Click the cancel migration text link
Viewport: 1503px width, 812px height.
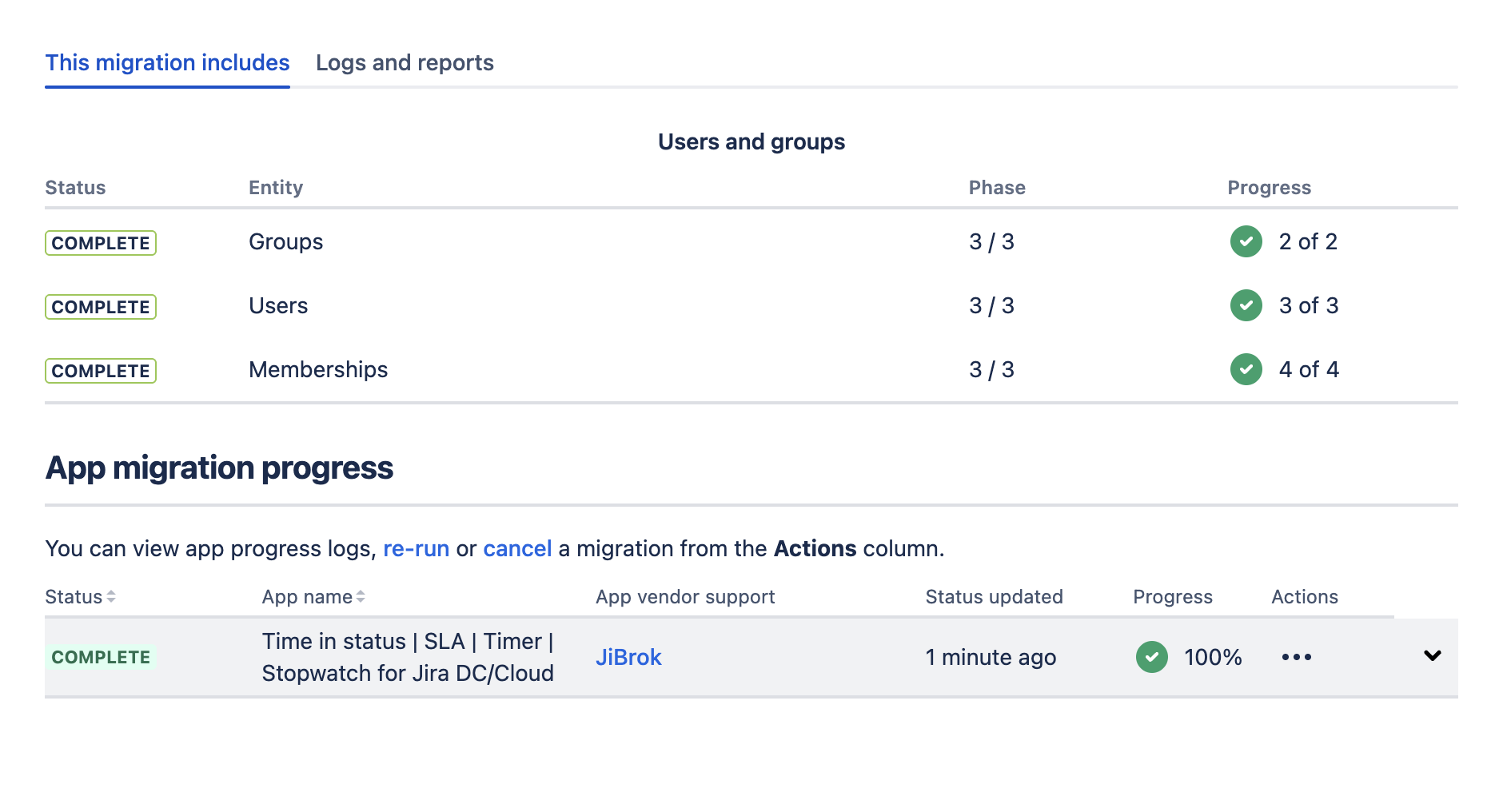pos(516,548)
